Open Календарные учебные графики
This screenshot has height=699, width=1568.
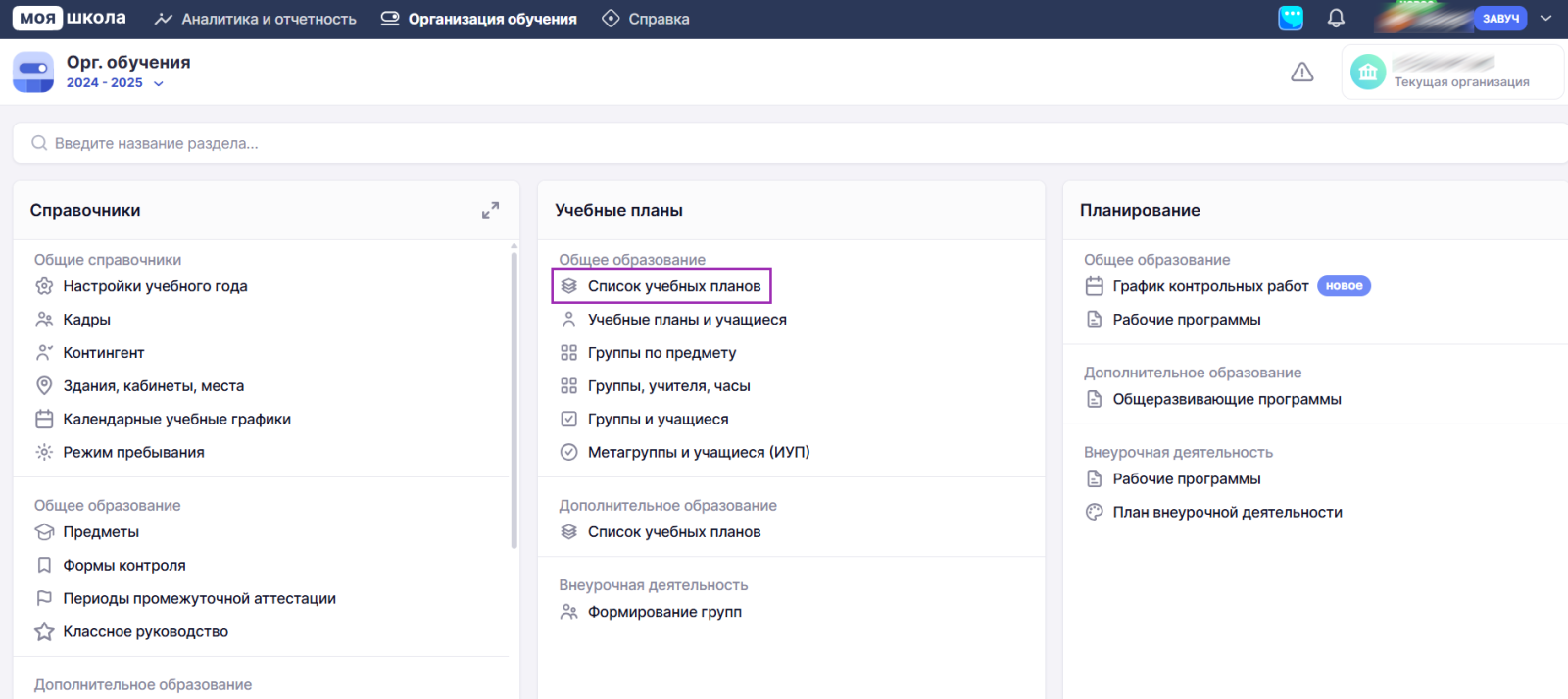pyautogui.click(x=176, y=420)
